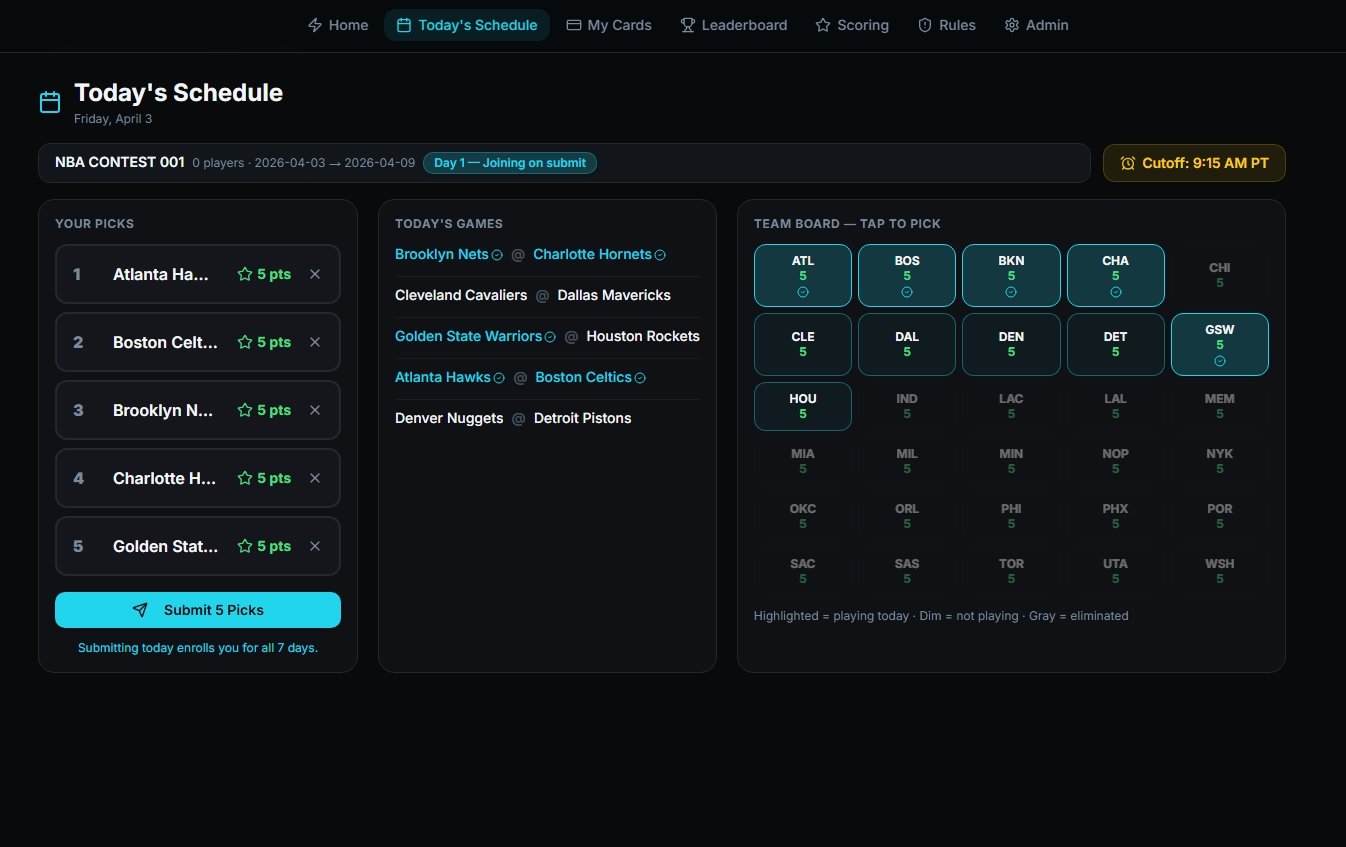Open the Leaderboard tab

coord(733,25)
